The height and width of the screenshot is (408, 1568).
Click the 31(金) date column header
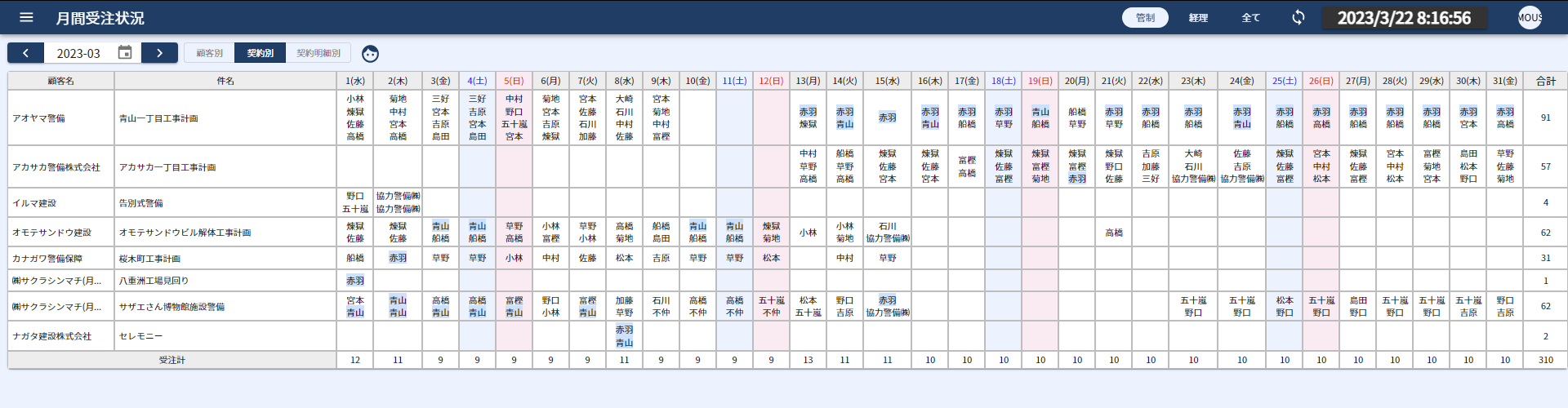click(x=1505, y=81)
